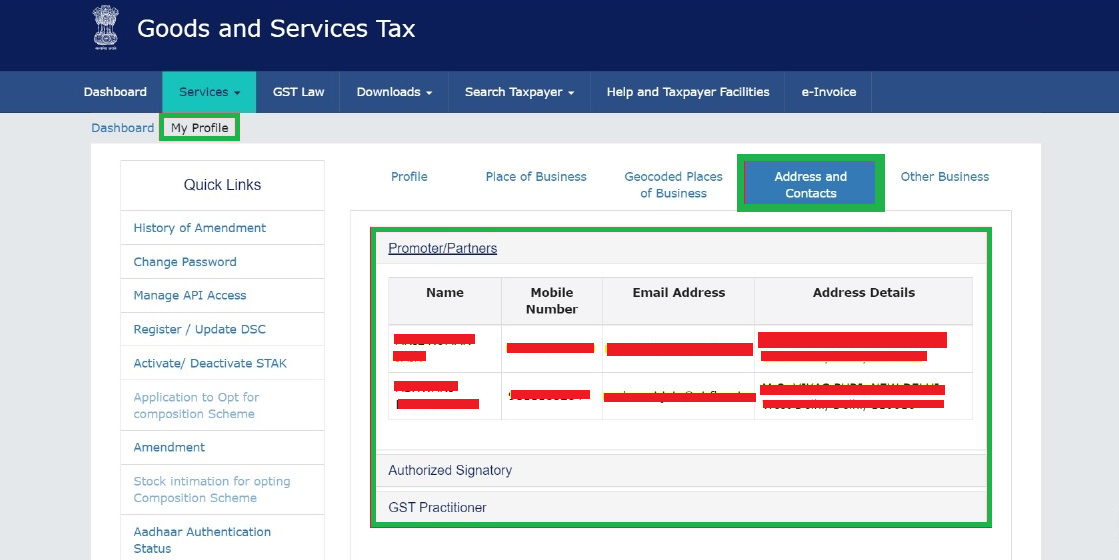This screenshot has width=1119, height=560.
Task: Open the GST Law menu item
Action: coord(298,92)
